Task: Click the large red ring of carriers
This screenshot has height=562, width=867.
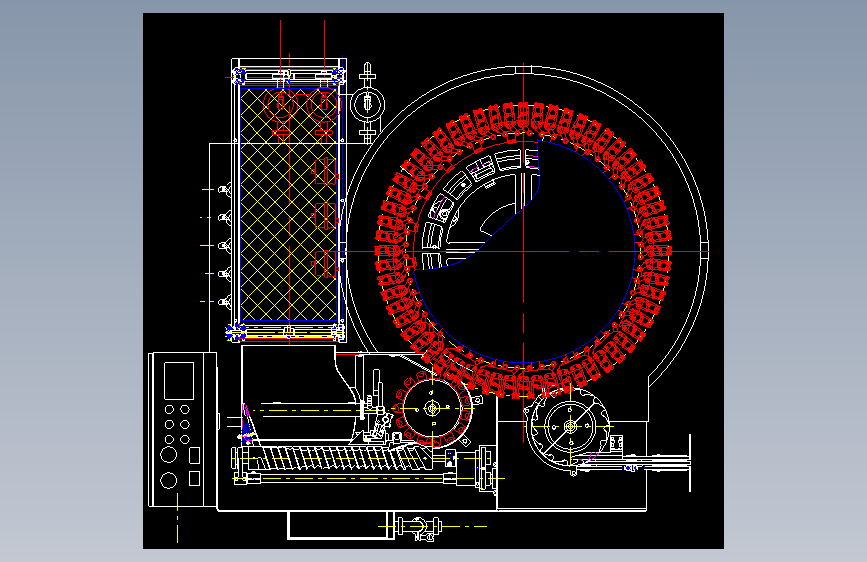Action: 524,251
